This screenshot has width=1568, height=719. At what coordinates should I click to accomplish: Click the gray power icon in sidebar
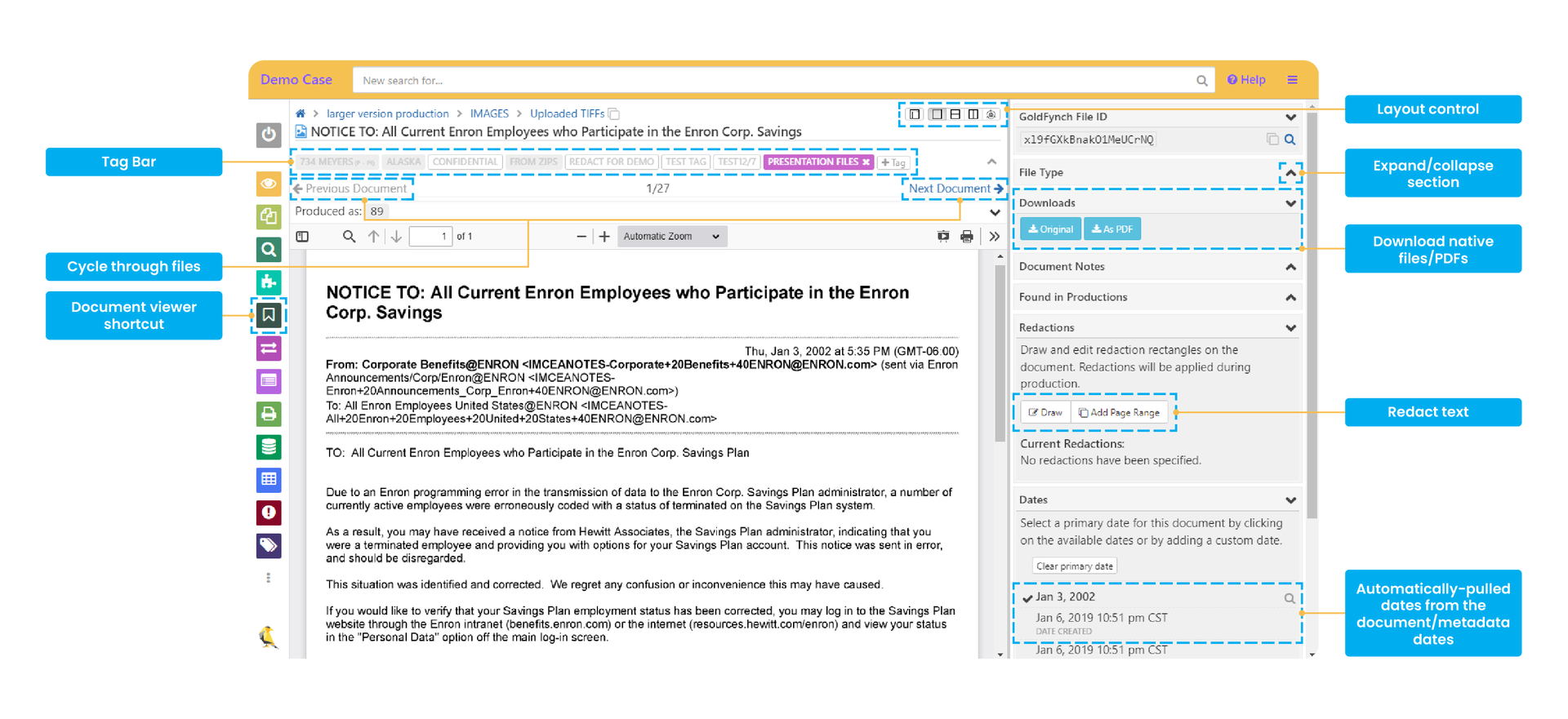(269, 135)
